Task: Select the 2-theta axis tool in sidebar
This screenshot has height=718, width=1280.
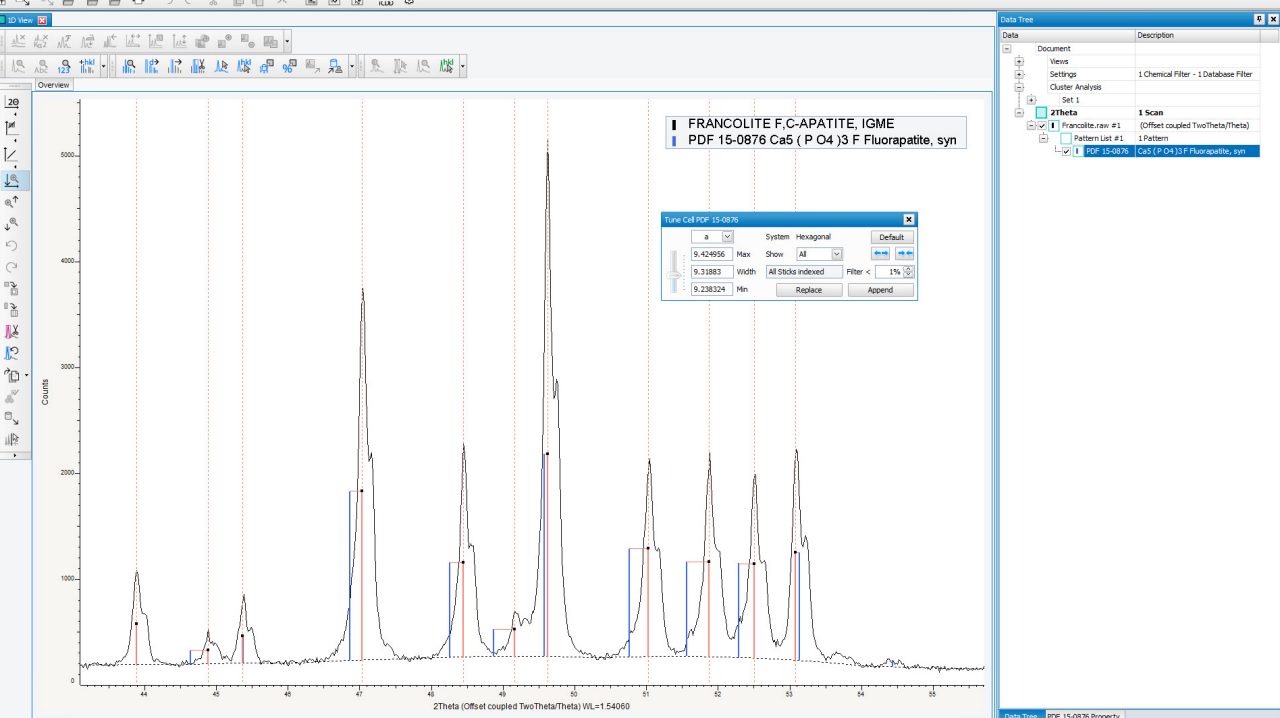Action: [13, 102]
